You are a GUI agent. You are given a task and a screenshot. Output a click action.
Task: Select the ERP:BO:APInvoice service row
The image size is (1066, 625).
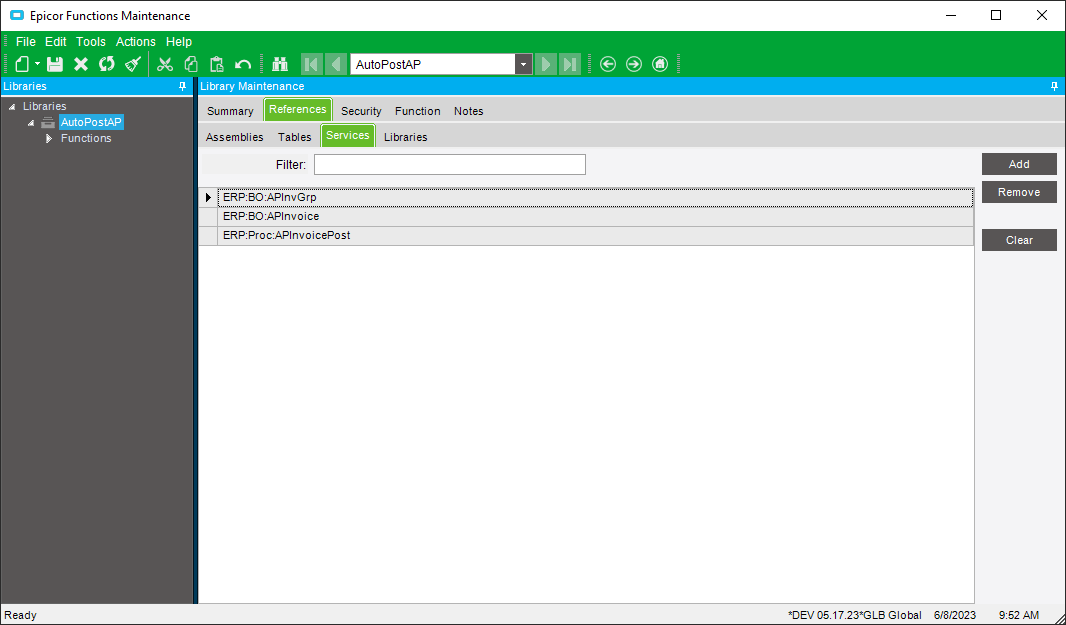coord(596,216)
